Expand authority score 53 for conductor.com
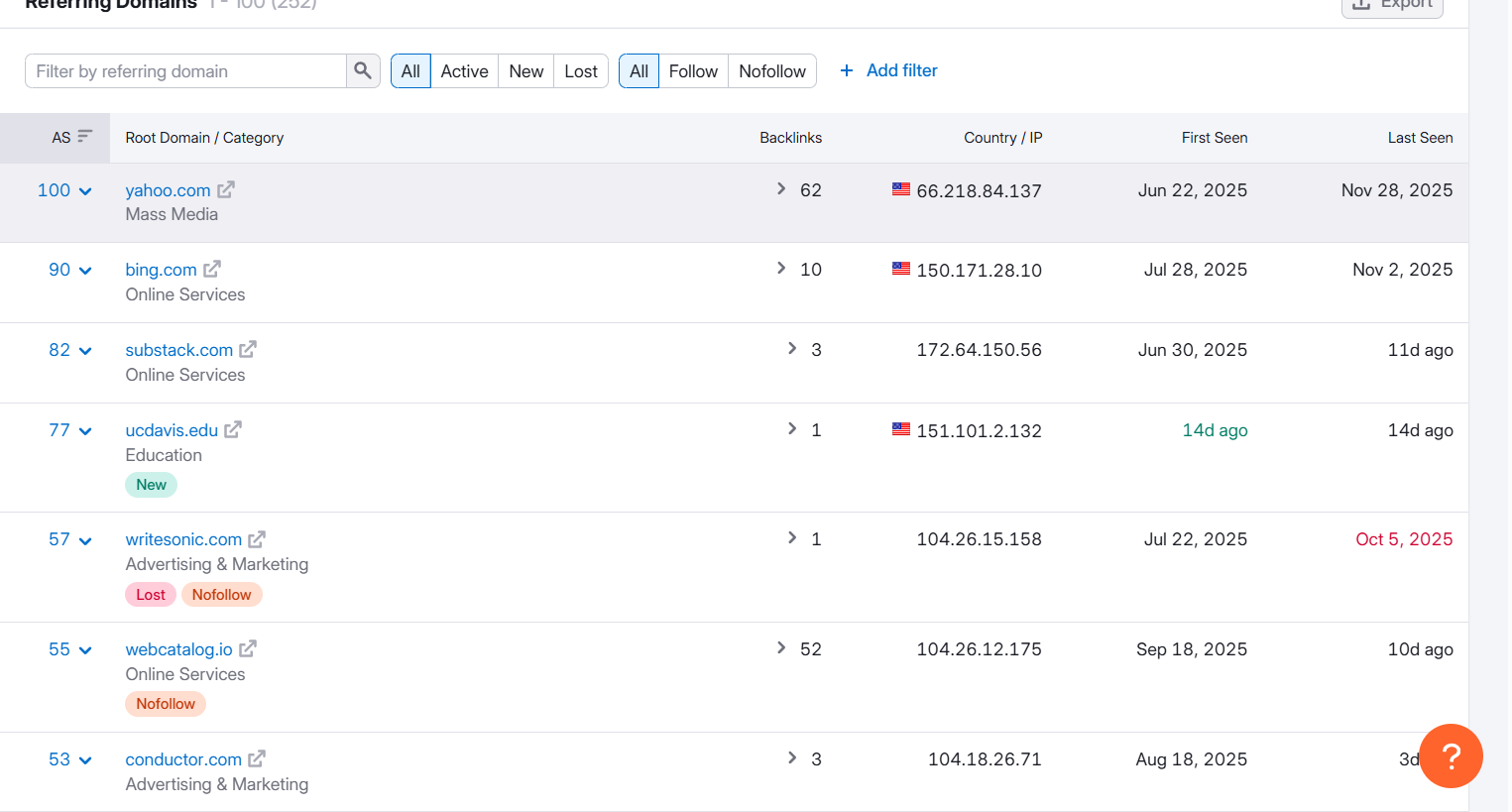Screen dimensions: 1512x812 click(x=70, y=759)
